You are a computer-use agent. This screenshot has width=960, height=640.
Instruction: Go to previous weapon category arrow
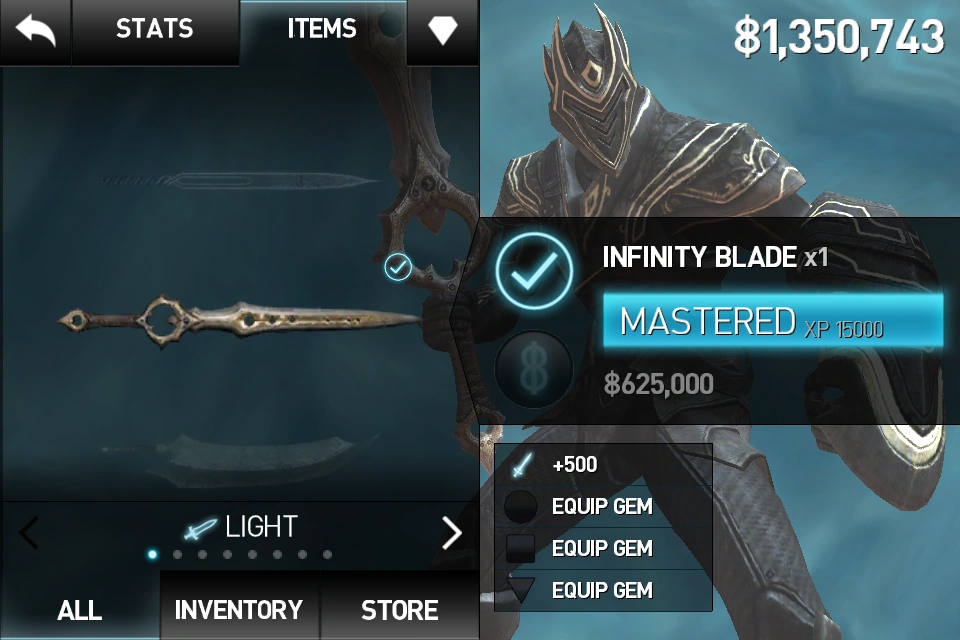pyautogui.click(x=29, y=533)
